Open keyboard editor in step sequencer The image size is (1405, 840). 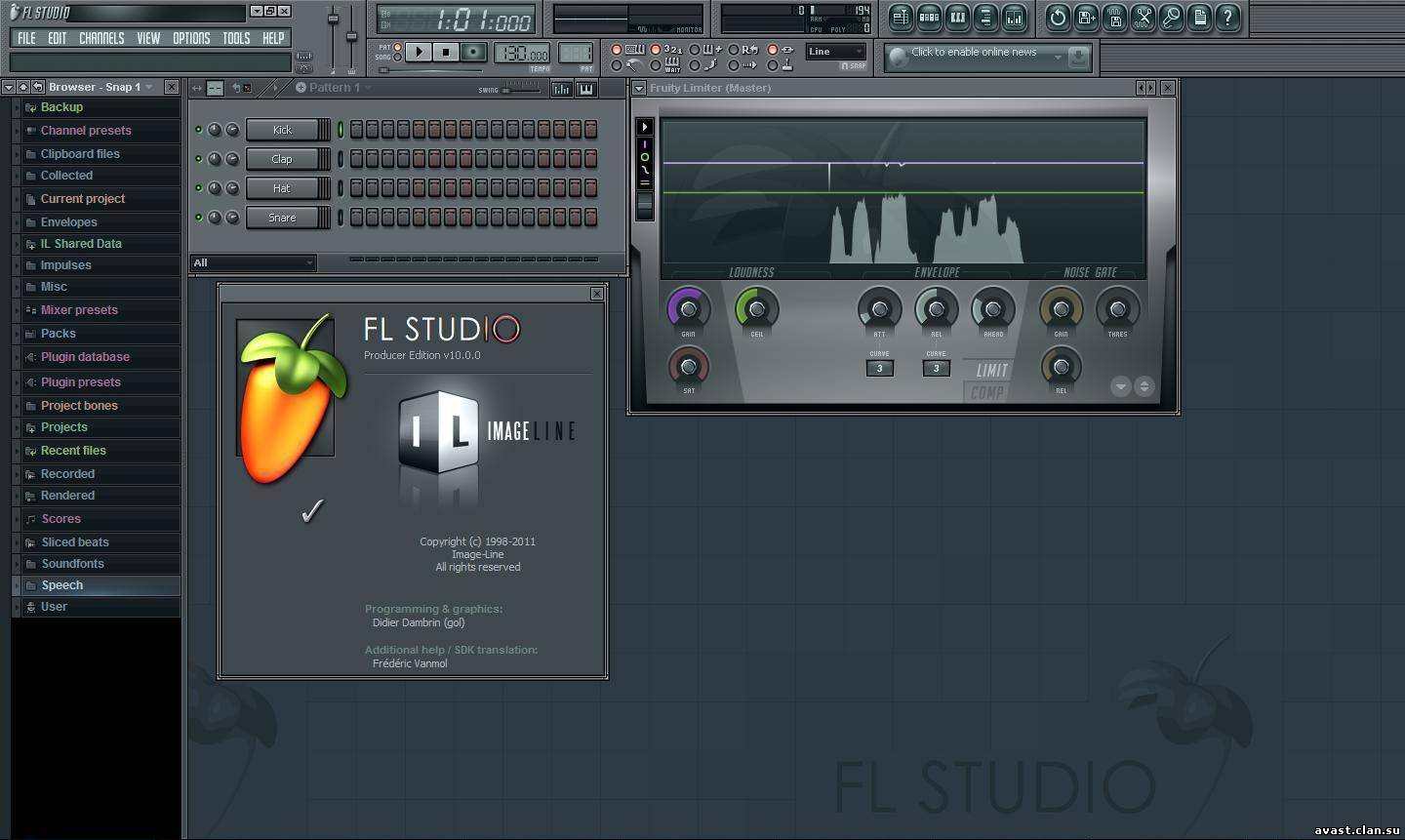pos(585,89)
